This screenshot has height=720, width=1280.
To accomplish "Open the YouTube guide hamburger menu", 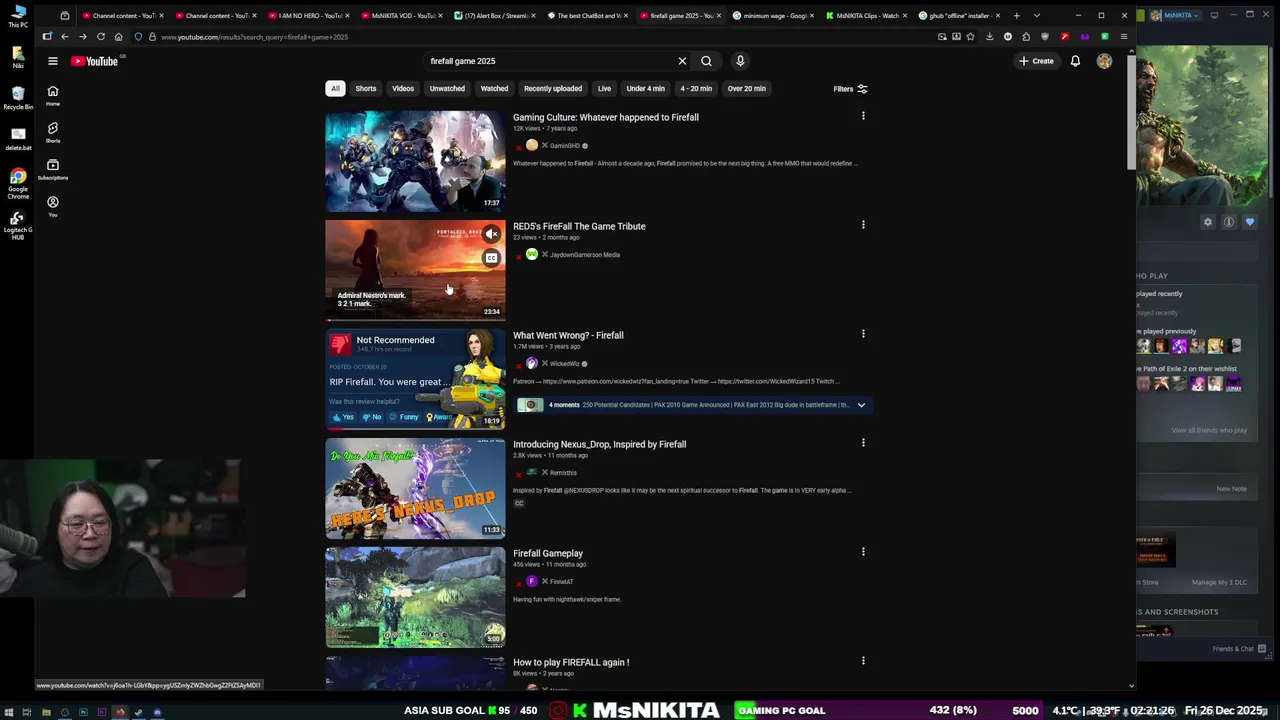I will point(53,61).
